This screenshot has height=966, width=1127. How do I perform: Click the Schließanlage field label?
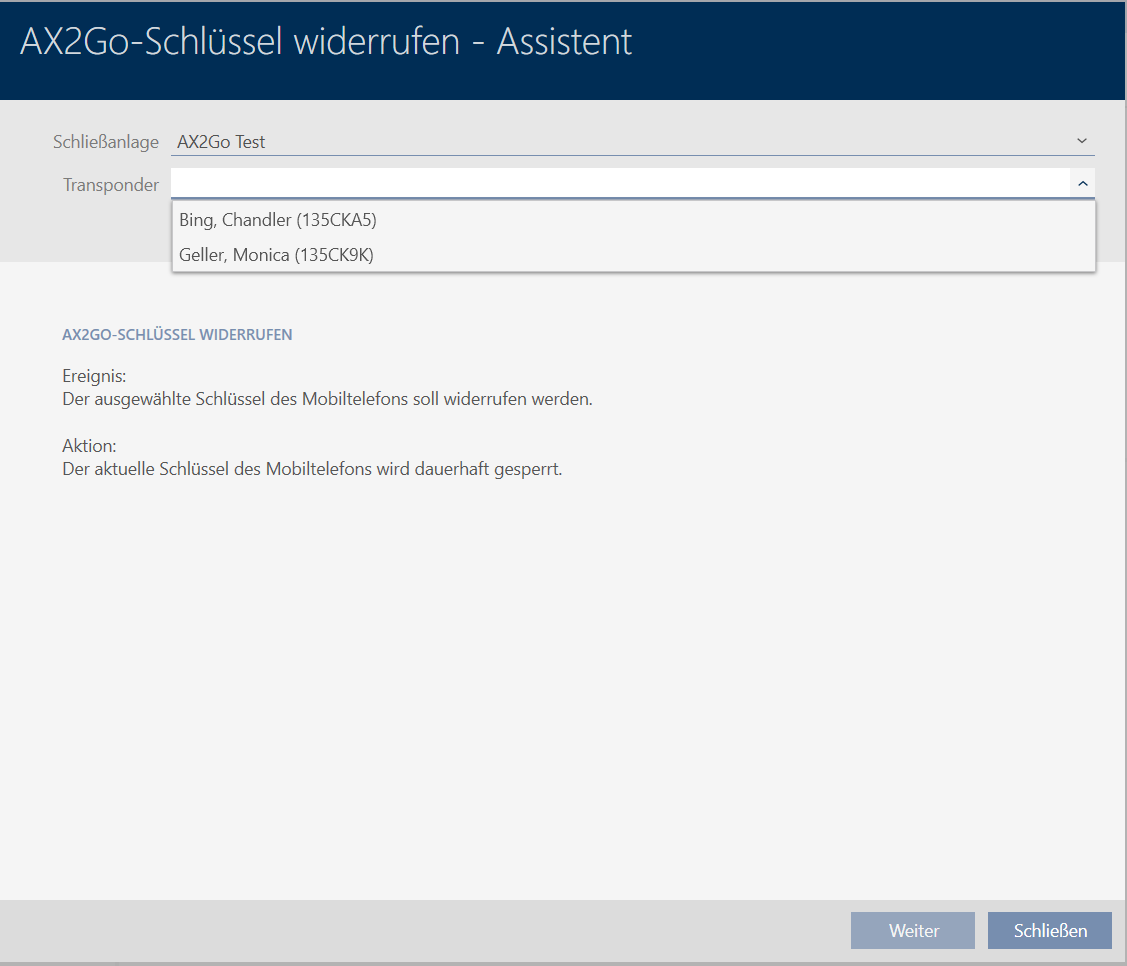(x=106, y=142)
